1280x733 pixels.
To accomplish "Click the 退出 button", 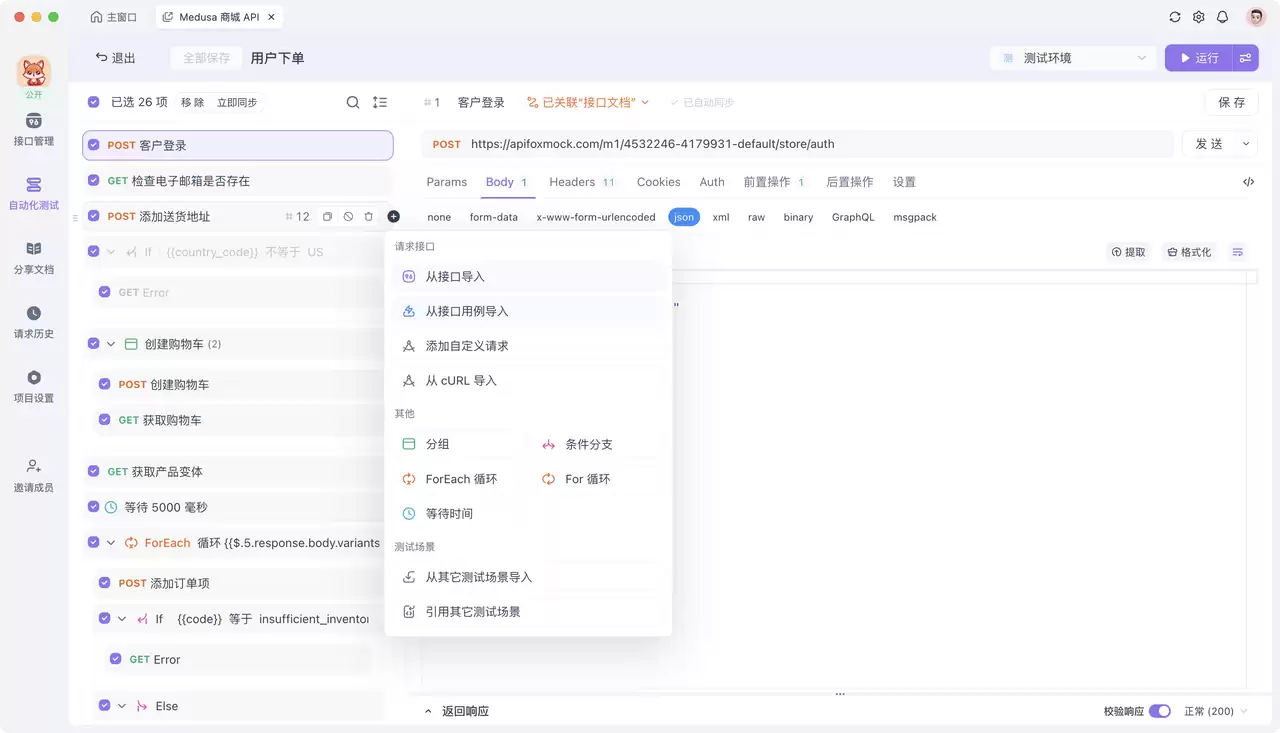I will click(x=115, y=58).
